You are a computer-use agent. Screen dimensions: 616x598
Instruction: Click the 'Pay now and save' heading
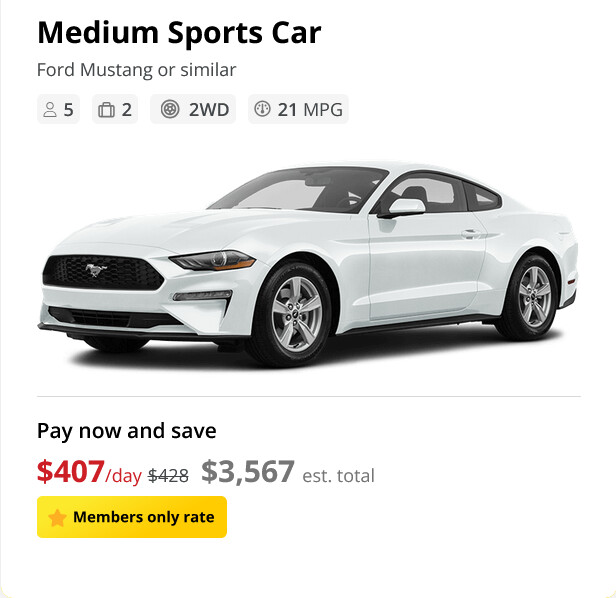(126, 431)
